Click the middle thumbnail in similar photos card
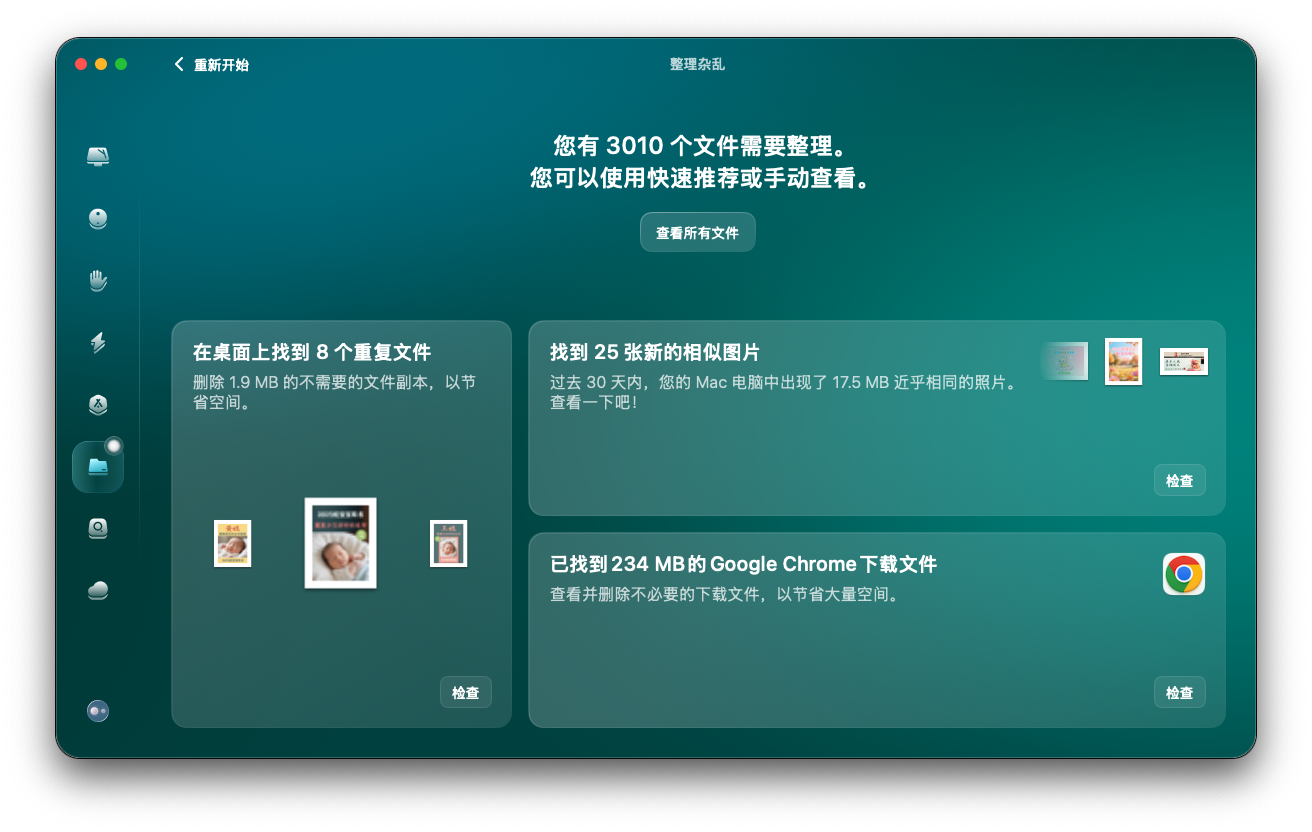This screenshot has height=832, width=1312. pyautogui.click(x=1123, y=361)
